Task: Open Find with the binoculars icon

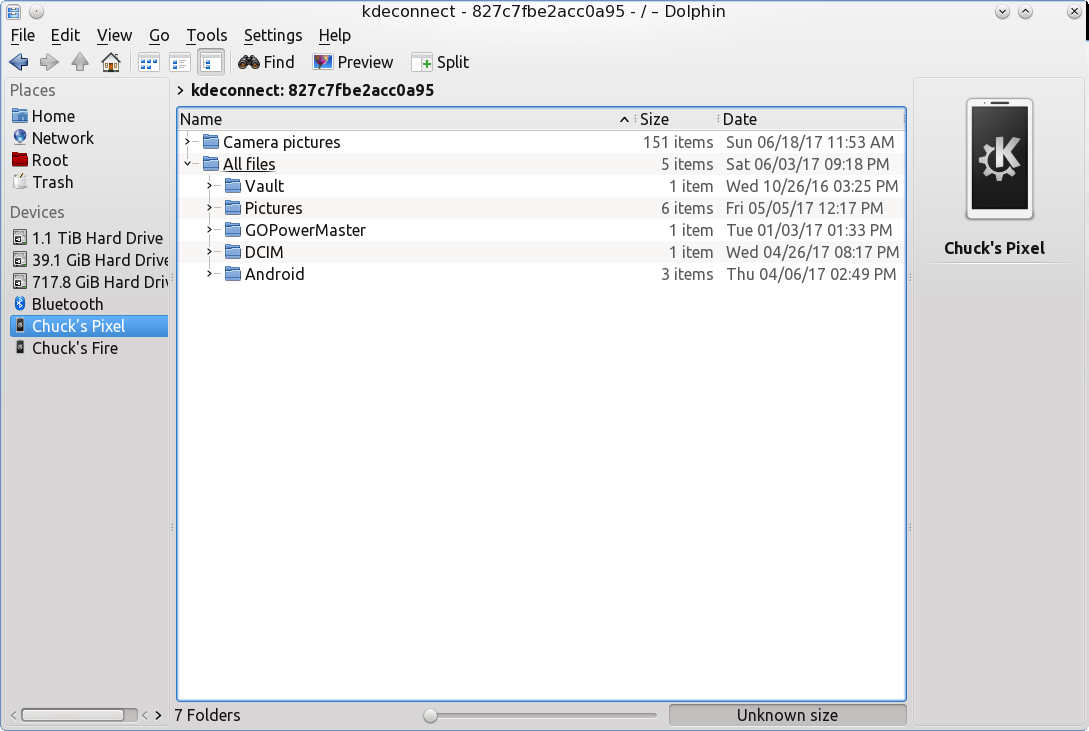Action: (x=266, y=62)
